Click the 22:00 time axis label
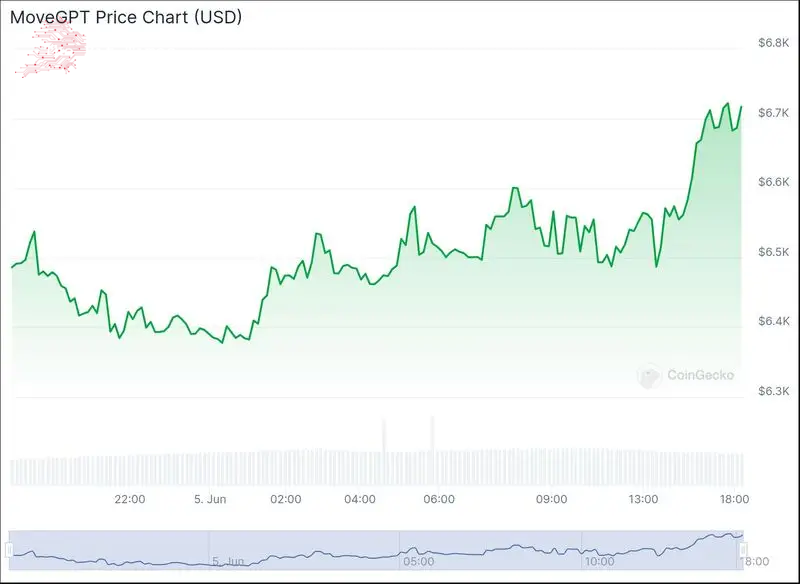Image resolution: width=800 pixels, height=584 pixels. [130, 499]
